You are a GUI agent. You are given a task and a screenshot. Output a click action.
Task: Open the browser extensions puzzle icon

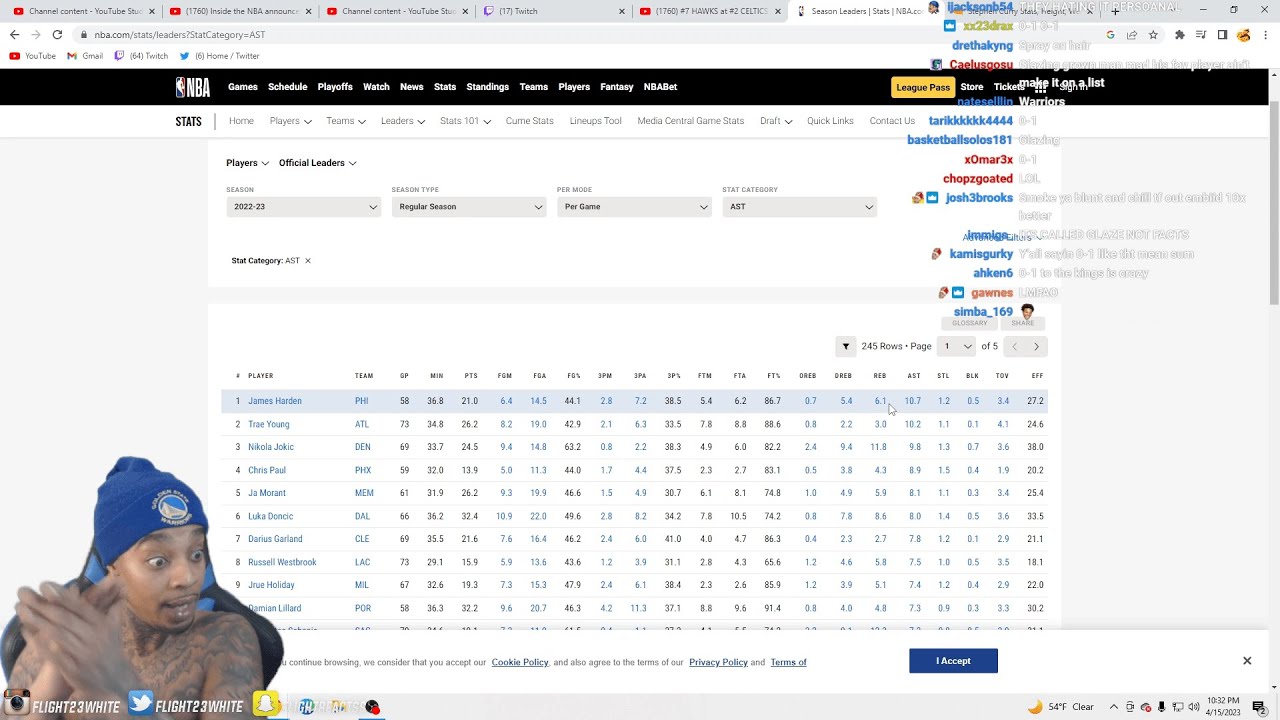tap(1180, 34)
